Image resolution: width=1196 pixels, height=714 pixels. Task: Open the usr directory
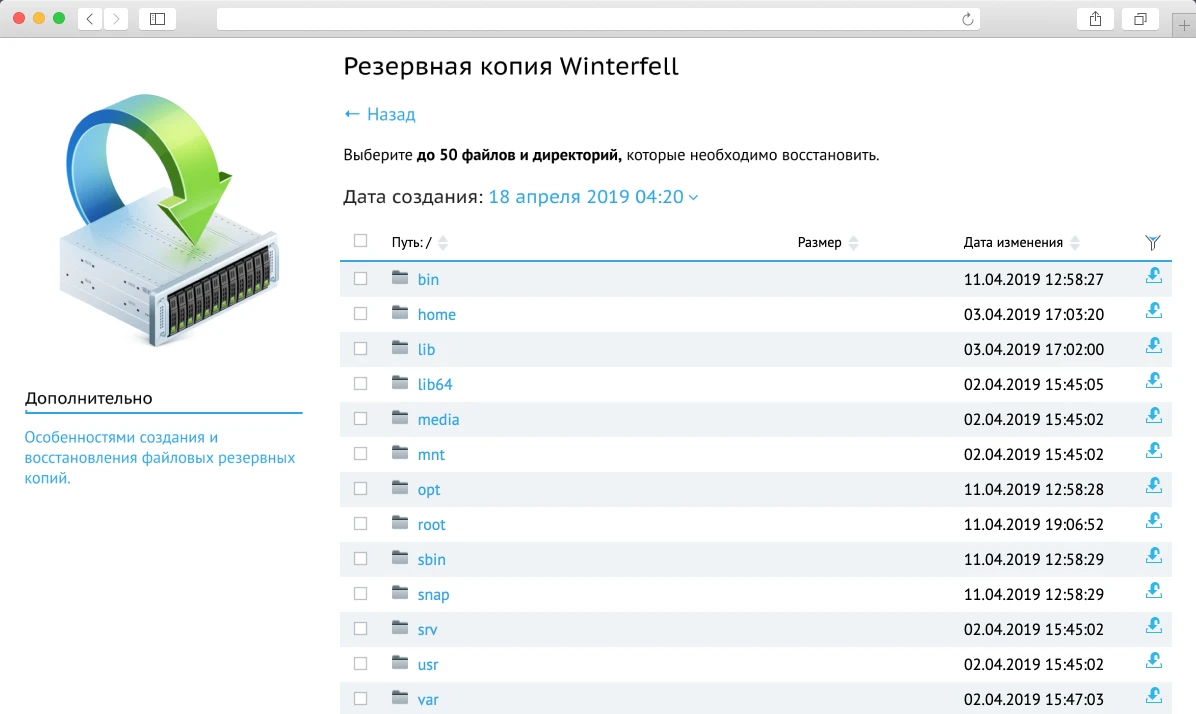click(x=428, y=664)
